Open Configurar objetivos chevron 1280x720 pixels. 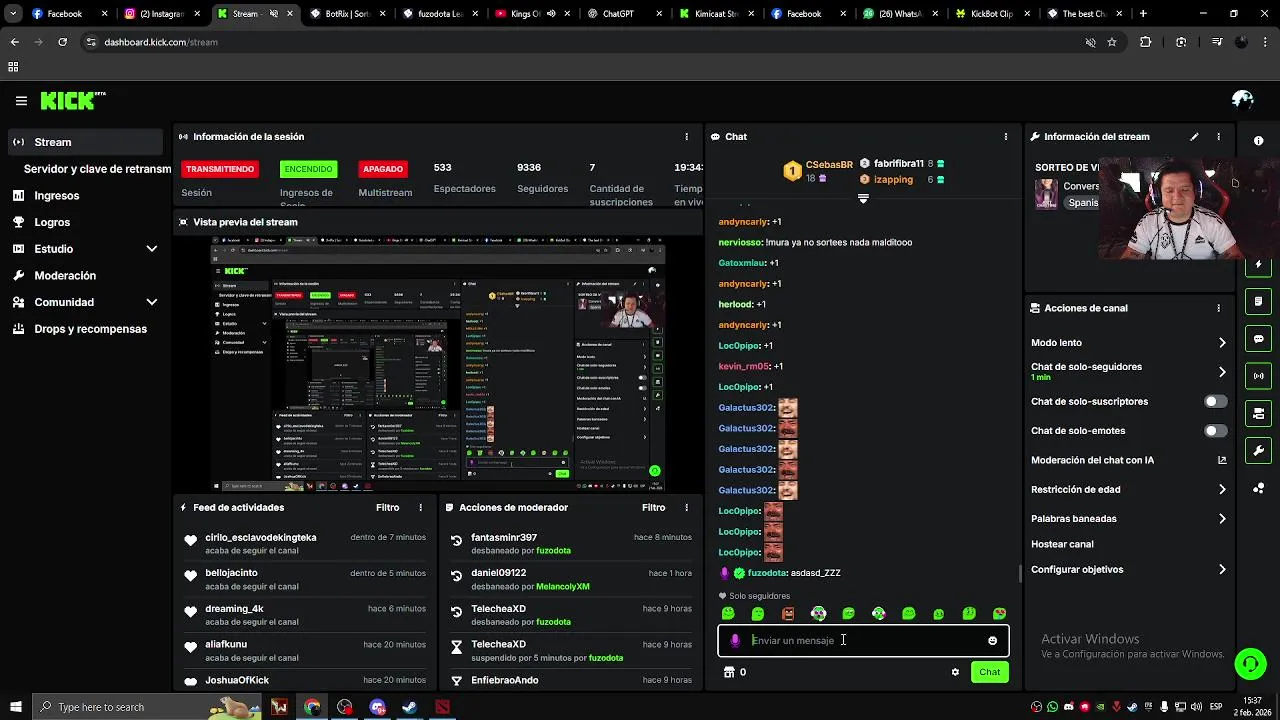pos(1222,569)
